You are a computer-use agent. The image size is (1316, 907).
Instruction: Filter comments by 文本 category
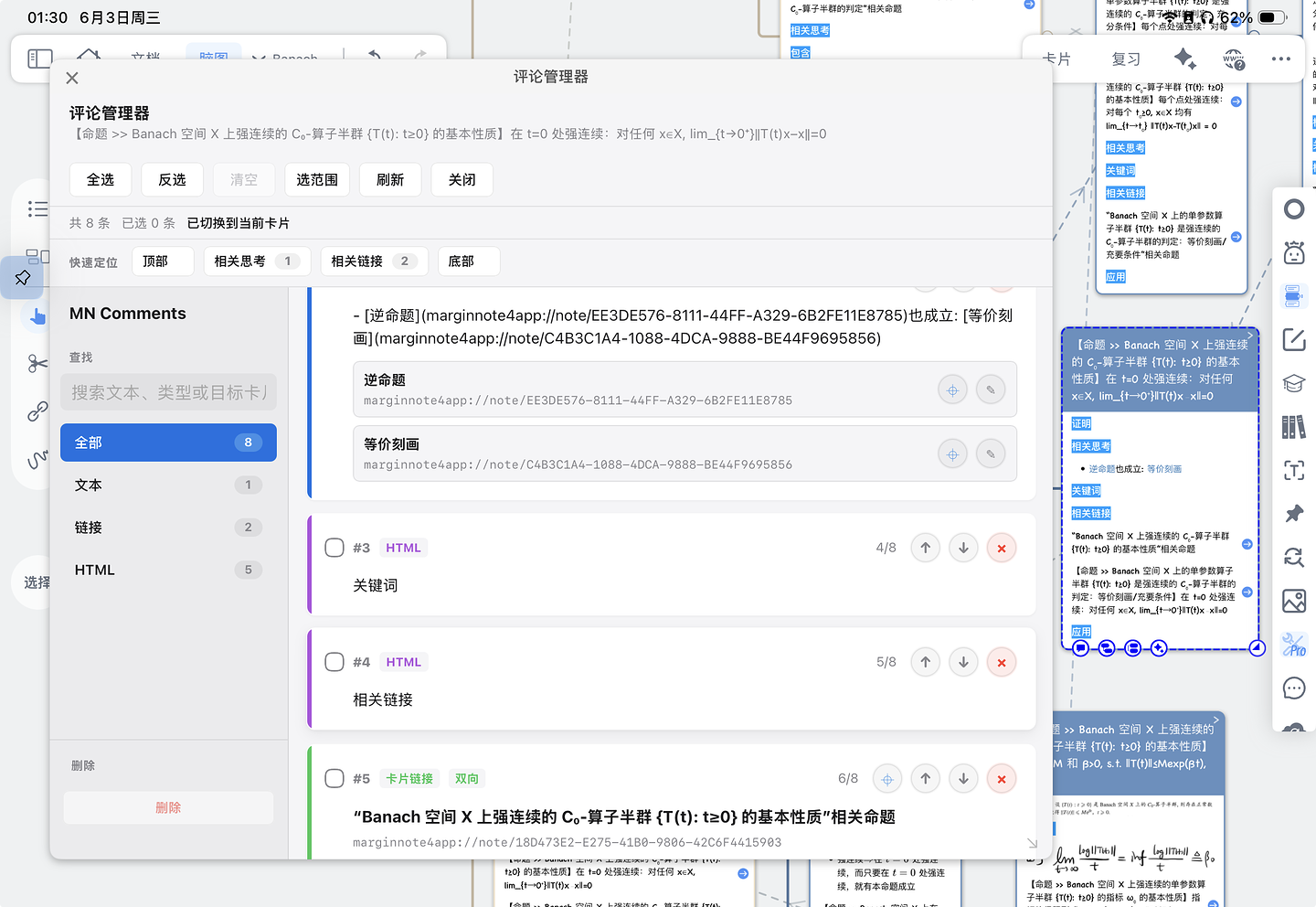click(168, 485)
